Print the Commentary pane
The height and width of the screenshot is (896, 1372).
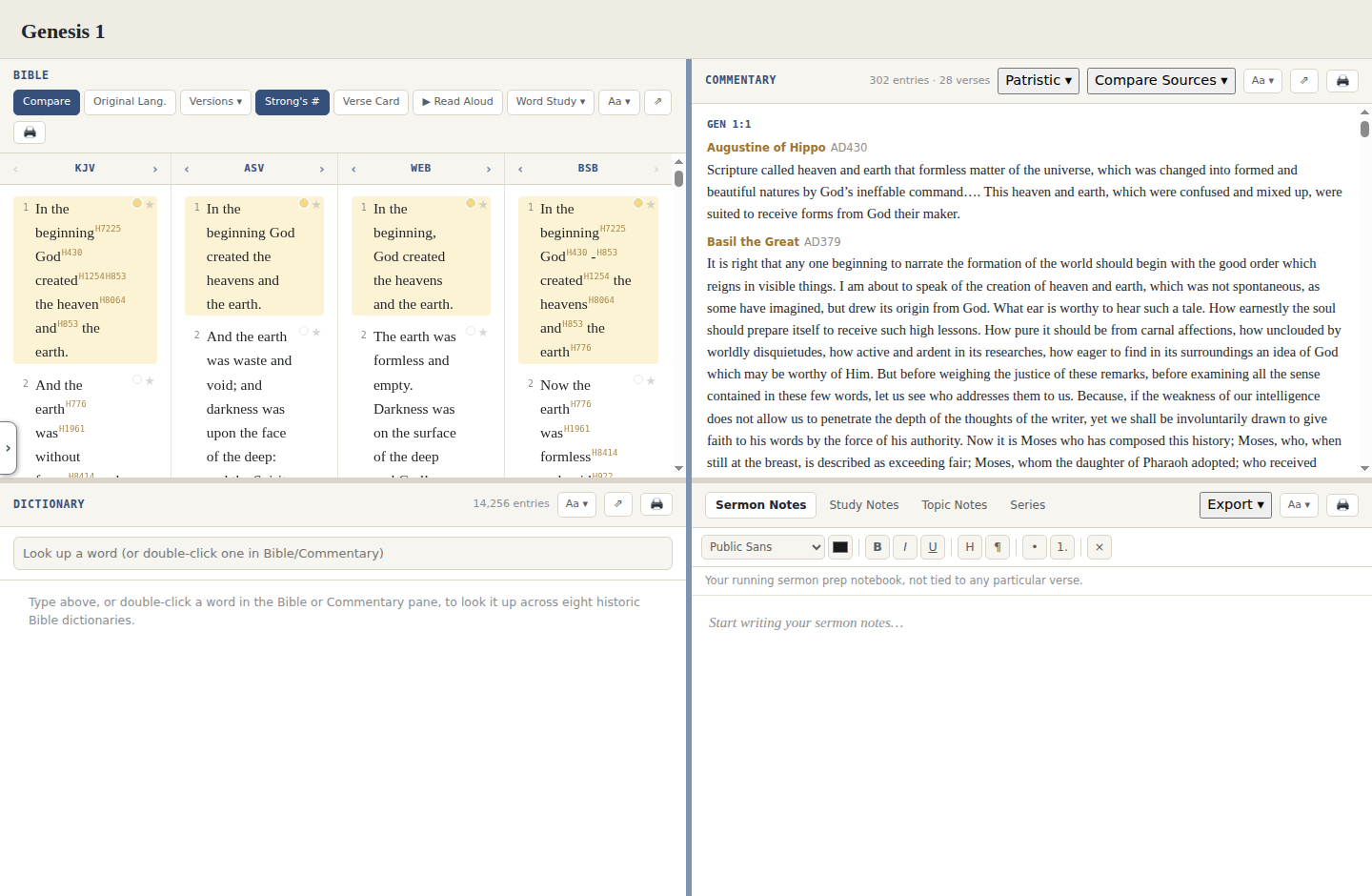[1342, 81]
